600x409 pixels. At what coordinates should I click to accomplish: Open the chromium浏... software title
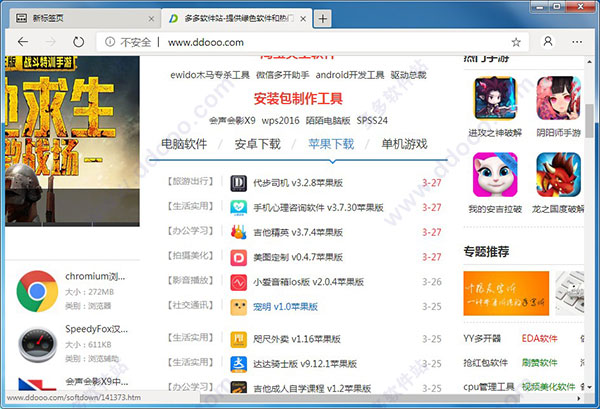[95, 276]
